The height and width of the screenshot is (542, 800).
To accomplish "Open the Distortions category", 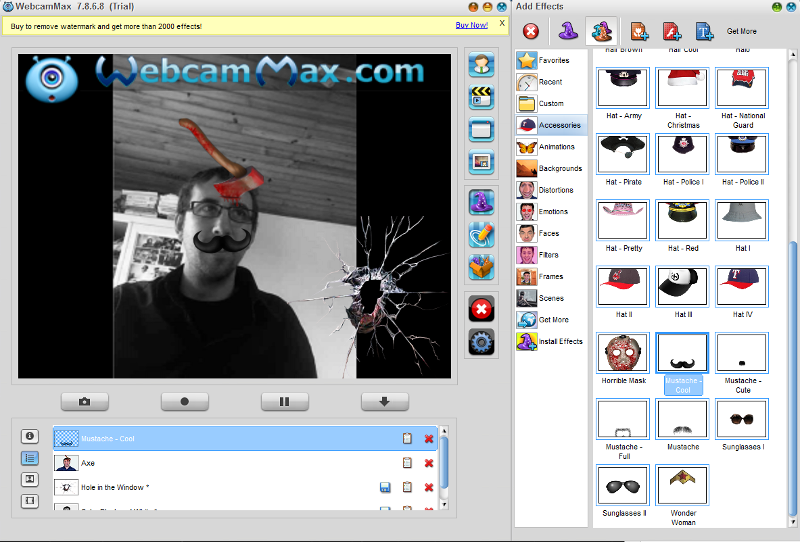I will tap(551, 190).
